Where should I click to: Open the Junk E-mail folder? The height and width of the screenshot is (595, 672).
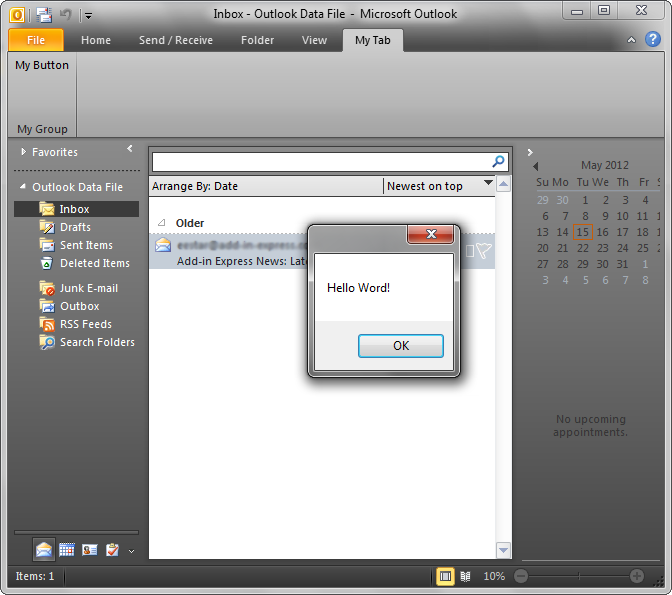[x=89, y=288]
